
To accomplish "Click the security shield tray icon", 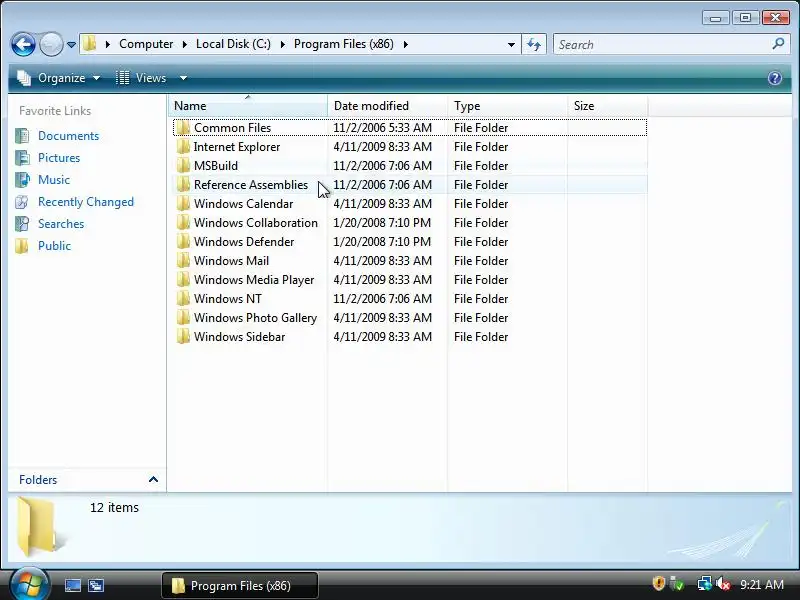I will [658, 583].
